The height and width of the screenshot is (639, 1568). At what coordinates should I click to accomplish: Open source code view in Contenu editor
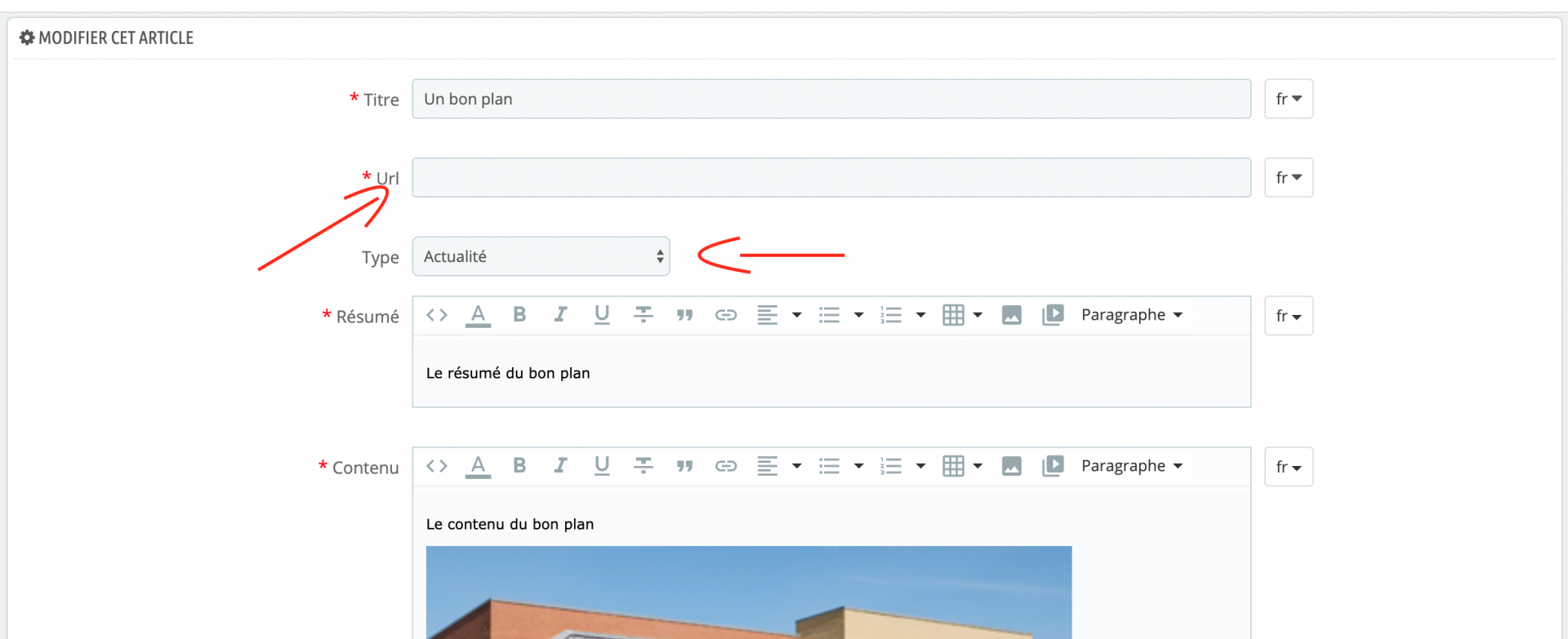click(x=437, y=466)
